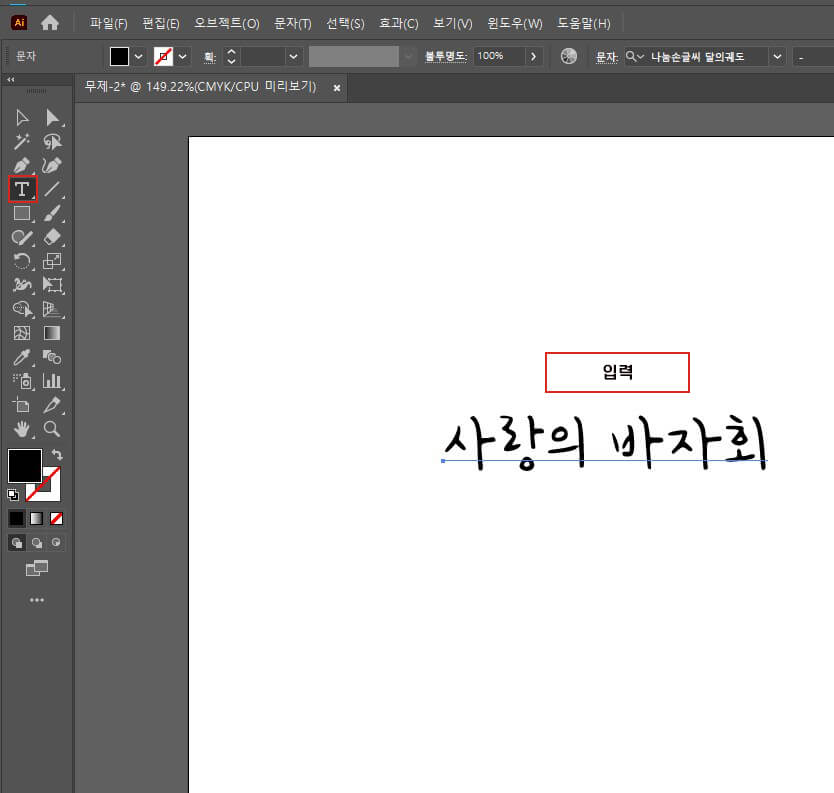Select the Hand tool
The height and width of the screenshot is (793, 834).
point(22,429)
